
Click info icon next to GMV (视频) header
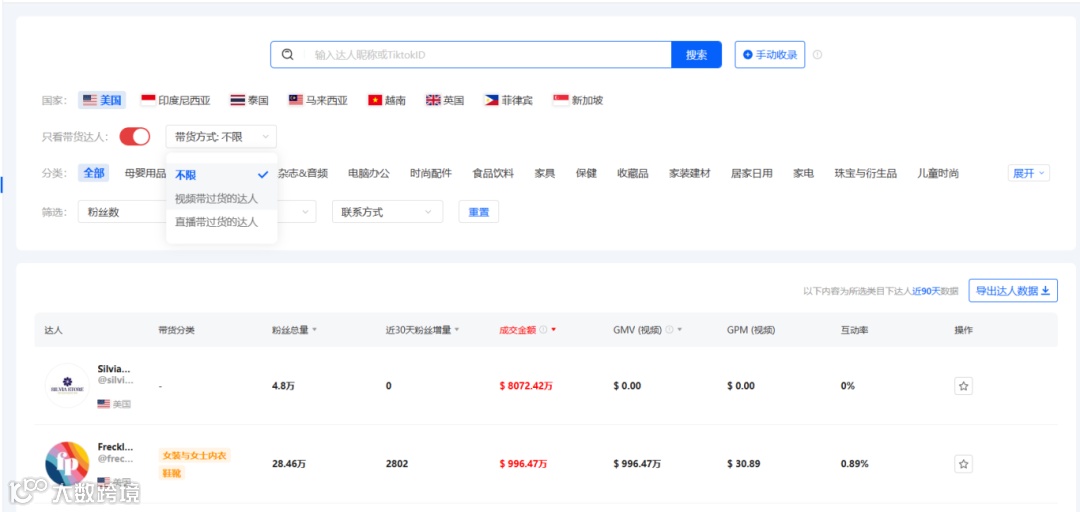click(669, 329)
